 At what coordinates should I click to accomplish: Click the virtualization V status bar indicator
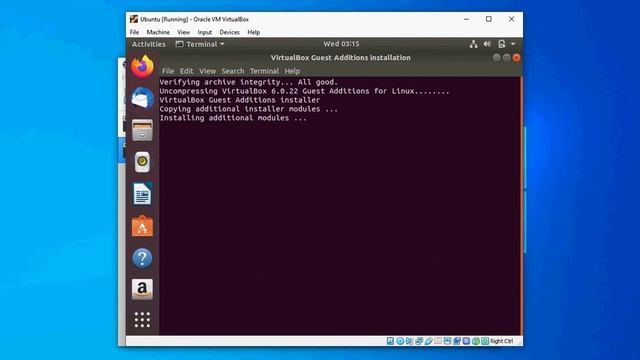466,341
